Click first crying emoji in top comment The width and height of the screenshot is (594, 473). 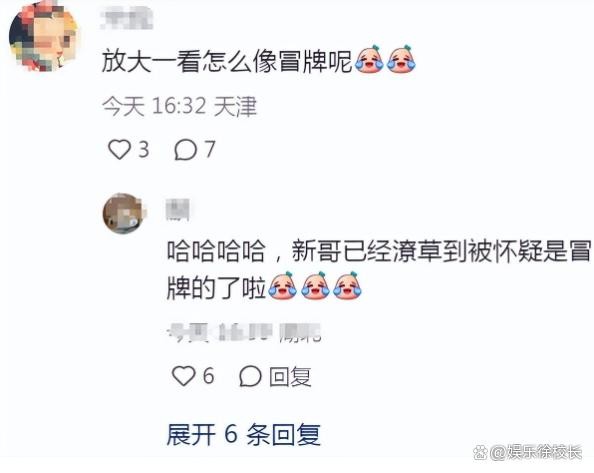point(369,59)
